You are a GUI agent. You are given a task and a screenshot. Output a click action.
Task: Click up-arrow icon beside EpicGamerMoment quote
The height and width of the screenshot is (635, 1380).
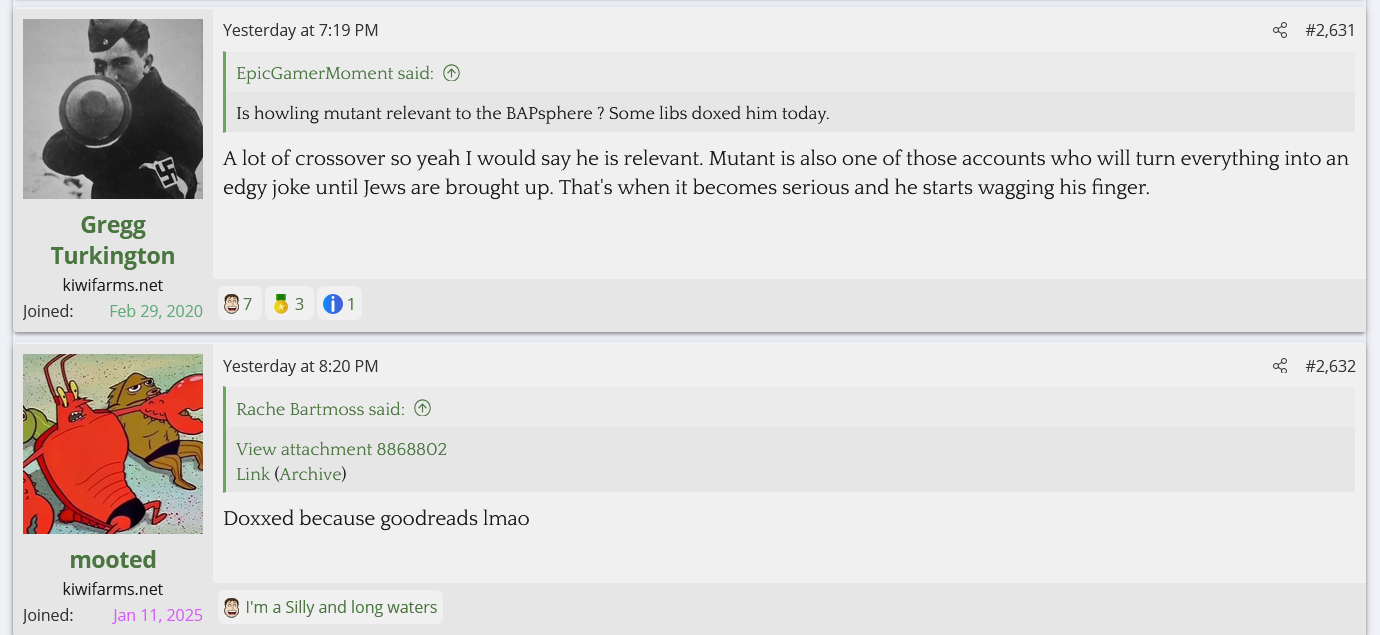pos(451,73)
